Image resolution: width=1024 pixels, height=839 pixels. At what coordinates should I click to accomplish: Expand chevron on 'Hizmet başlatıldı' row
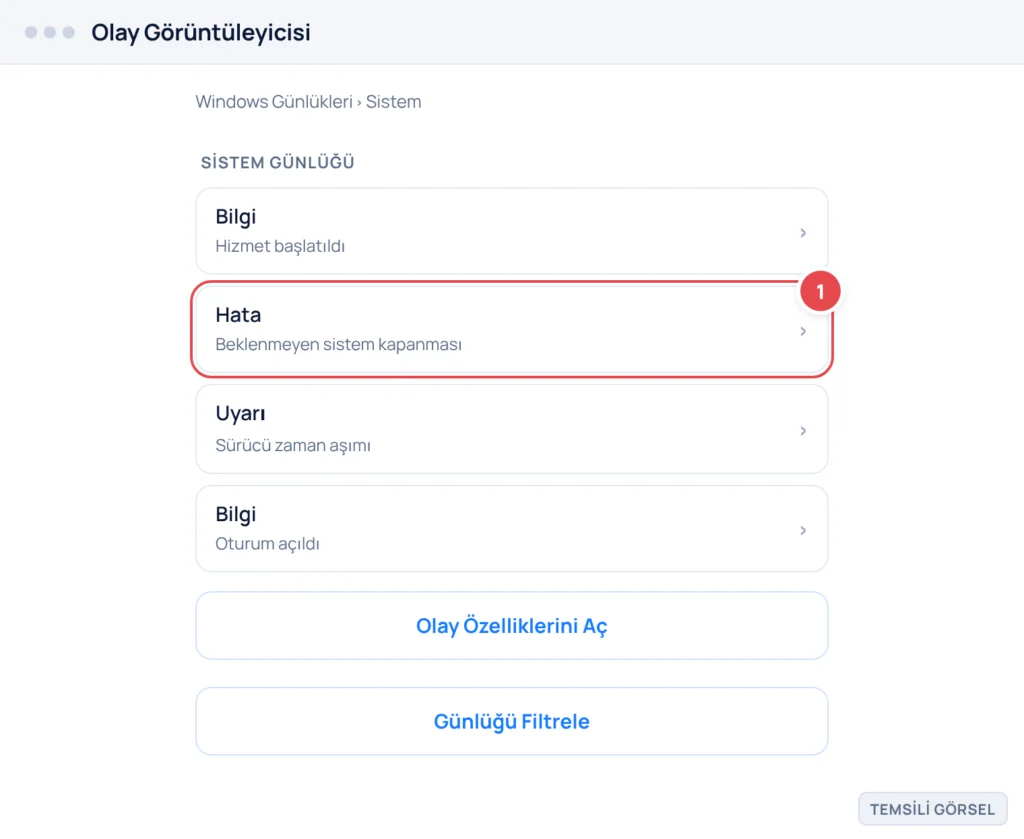tap(803, 233)
